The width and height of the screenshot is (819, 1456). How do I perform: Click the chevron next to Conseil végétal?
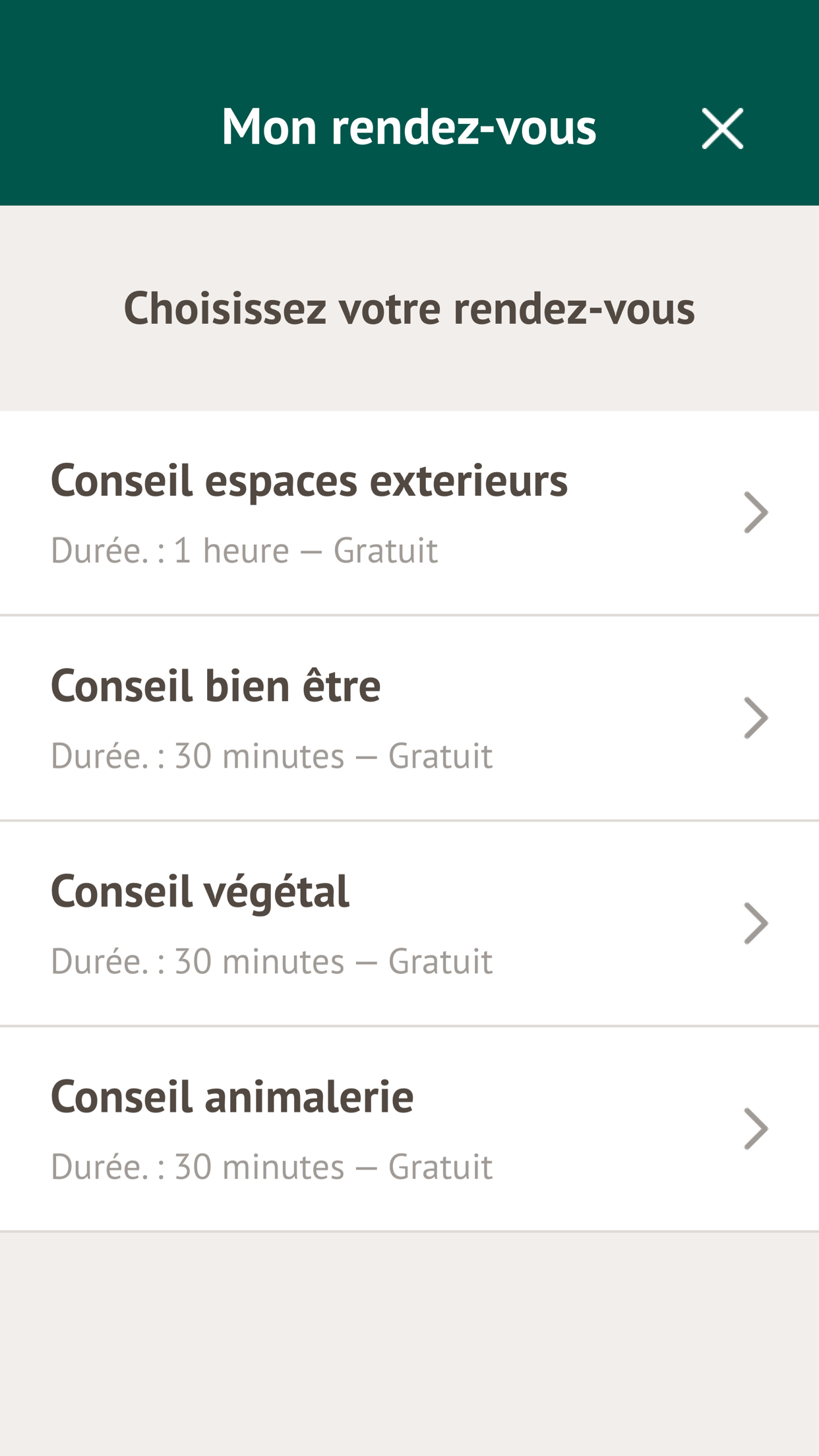756,923
